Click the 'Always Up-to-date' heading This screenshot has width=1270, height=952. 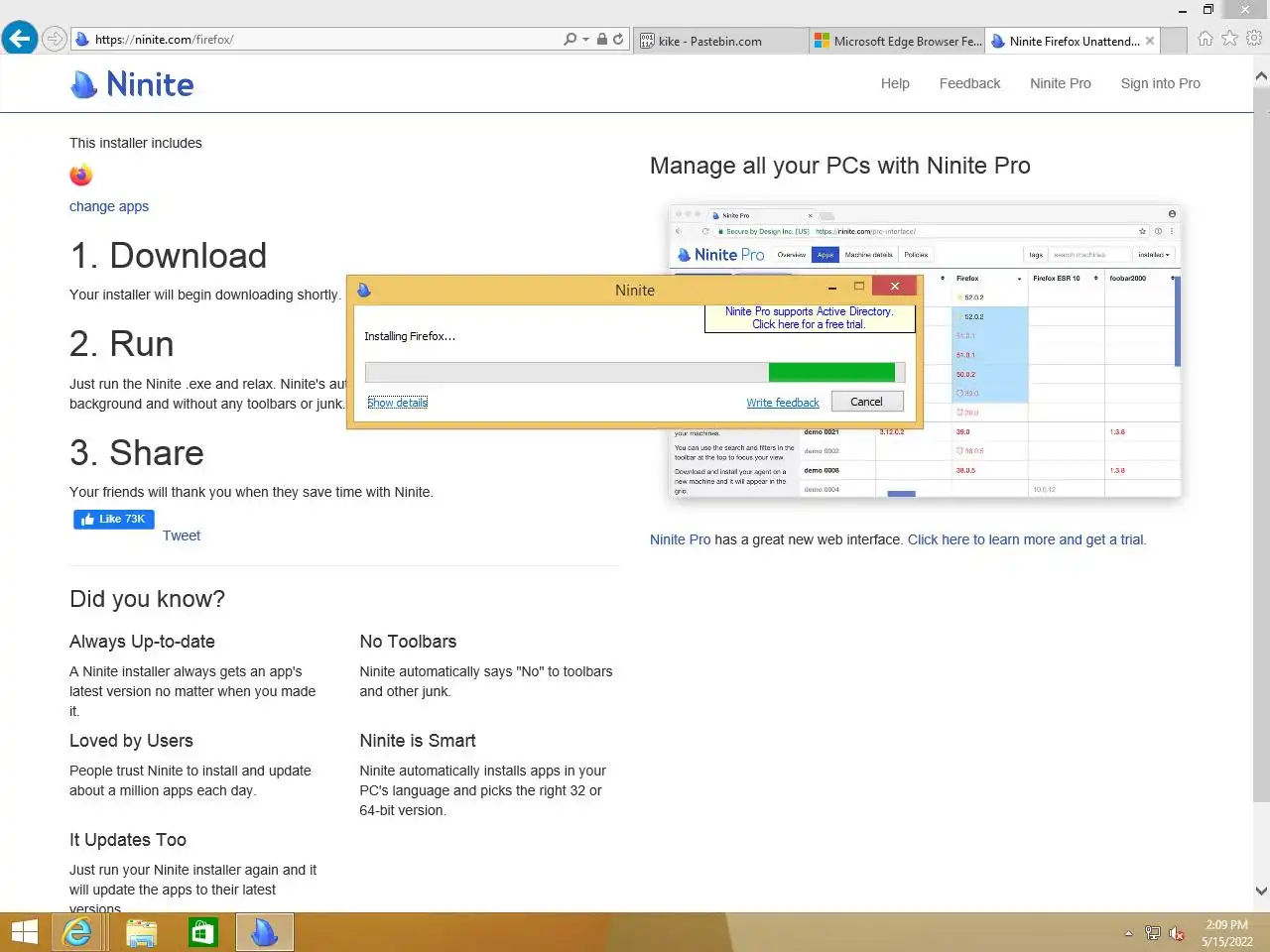click(x=142, y=642)
